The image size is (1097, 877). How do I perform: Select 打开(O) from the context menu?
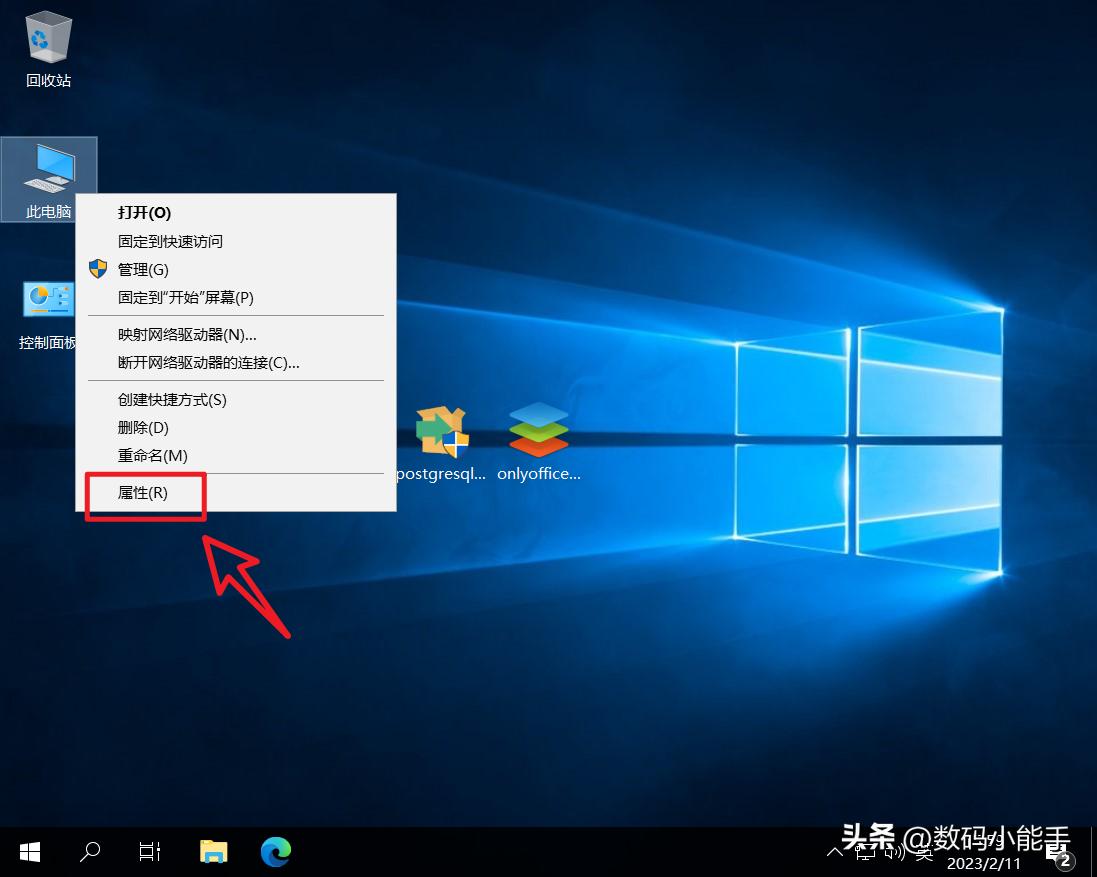coord(144,213)
